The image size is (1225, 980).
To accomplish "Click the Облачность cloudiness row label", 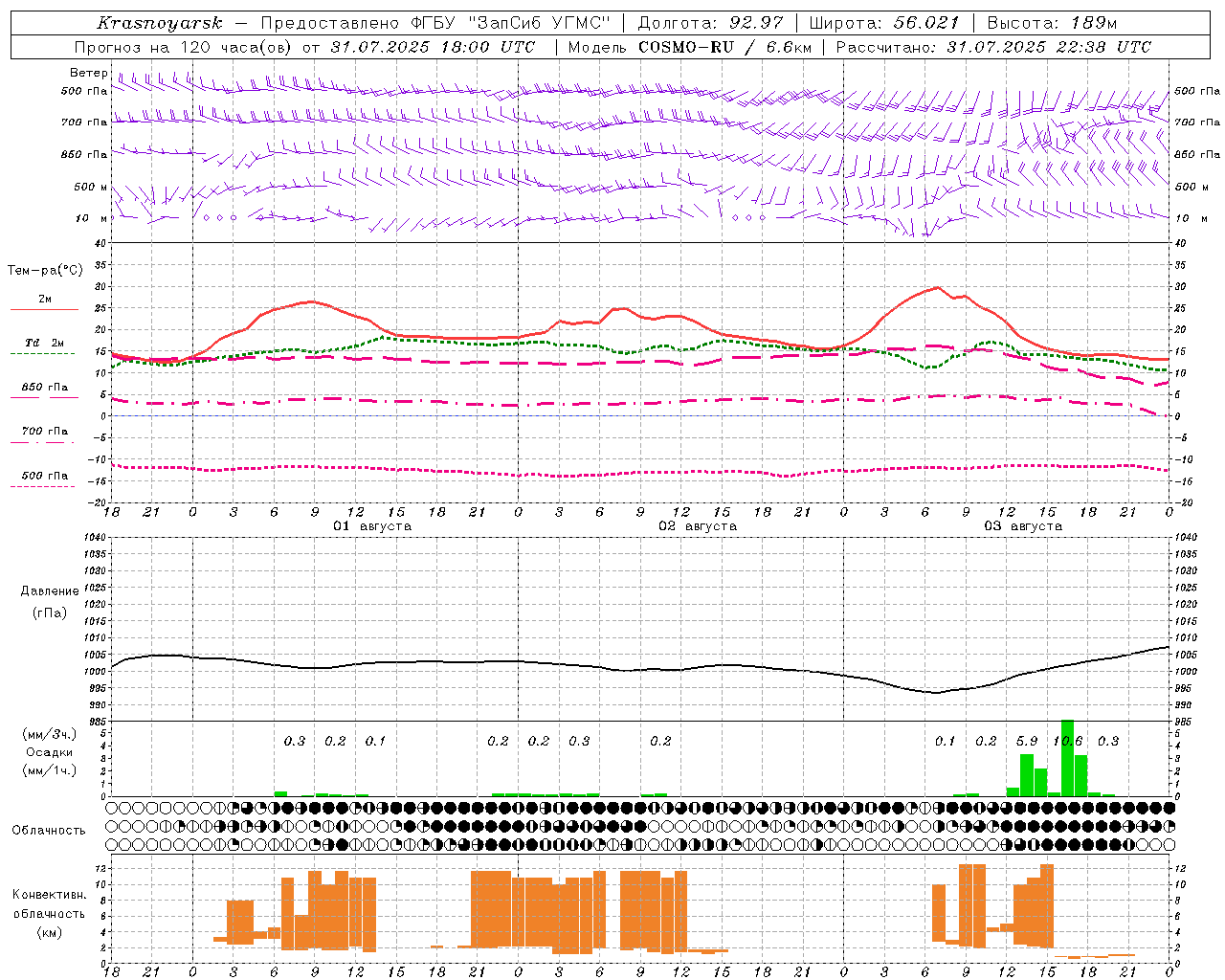I will click(49, 831).
